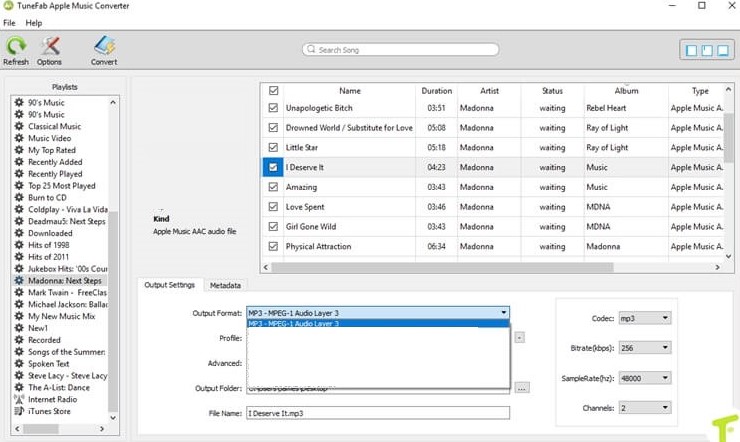Click the My New Music Mix gear icon
Screen dimensions: 740x442
(x=19, y=316)
